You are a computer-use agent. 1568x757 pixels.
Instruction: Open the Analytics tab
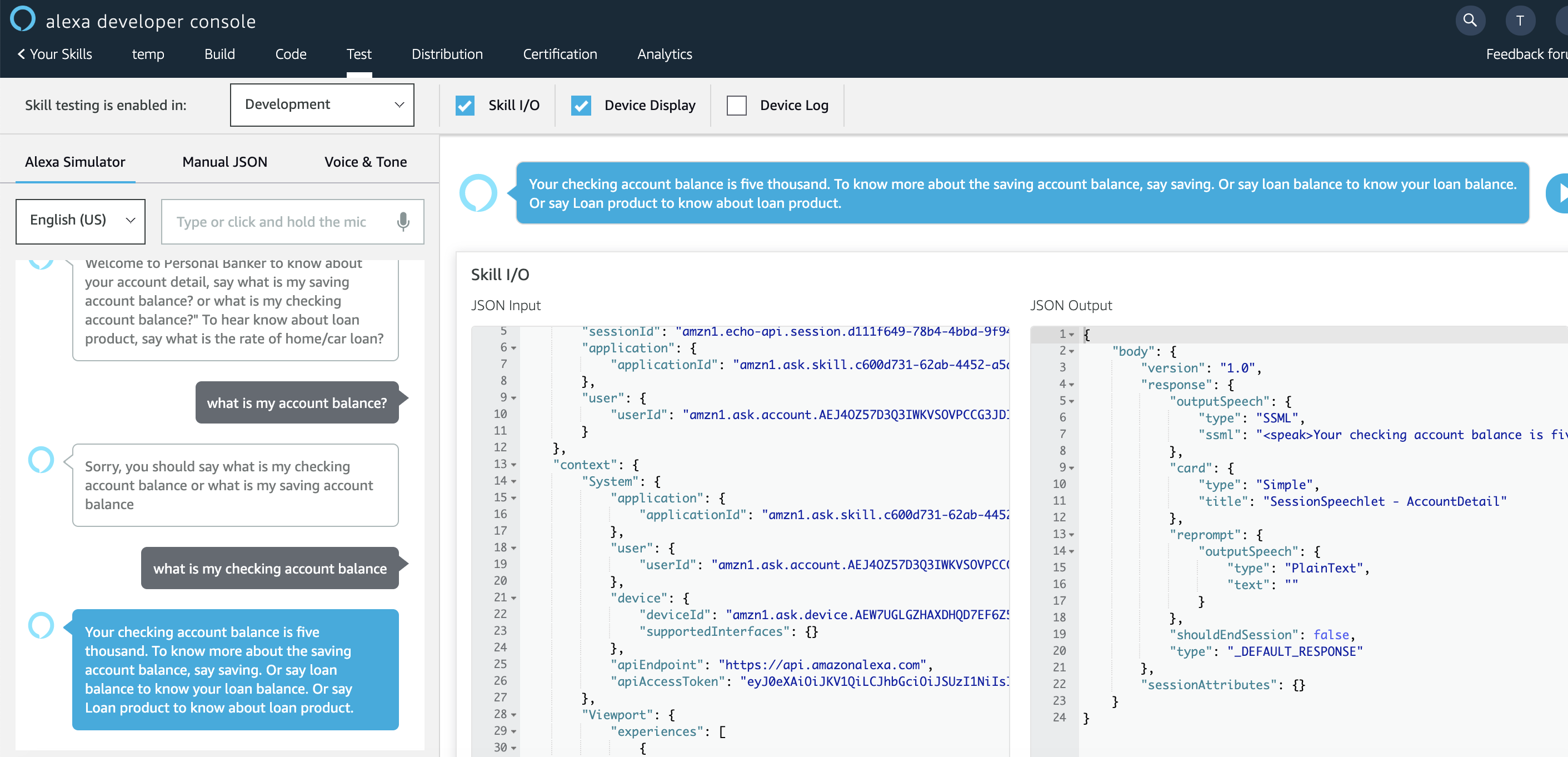click(x=665, y=54)
